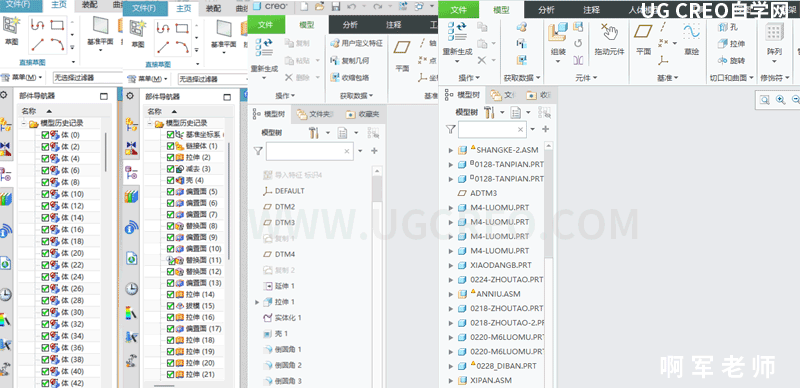800x388 pixels.
Task: Click 复制几何 in the Creo part window
Action: click(349, 60)
